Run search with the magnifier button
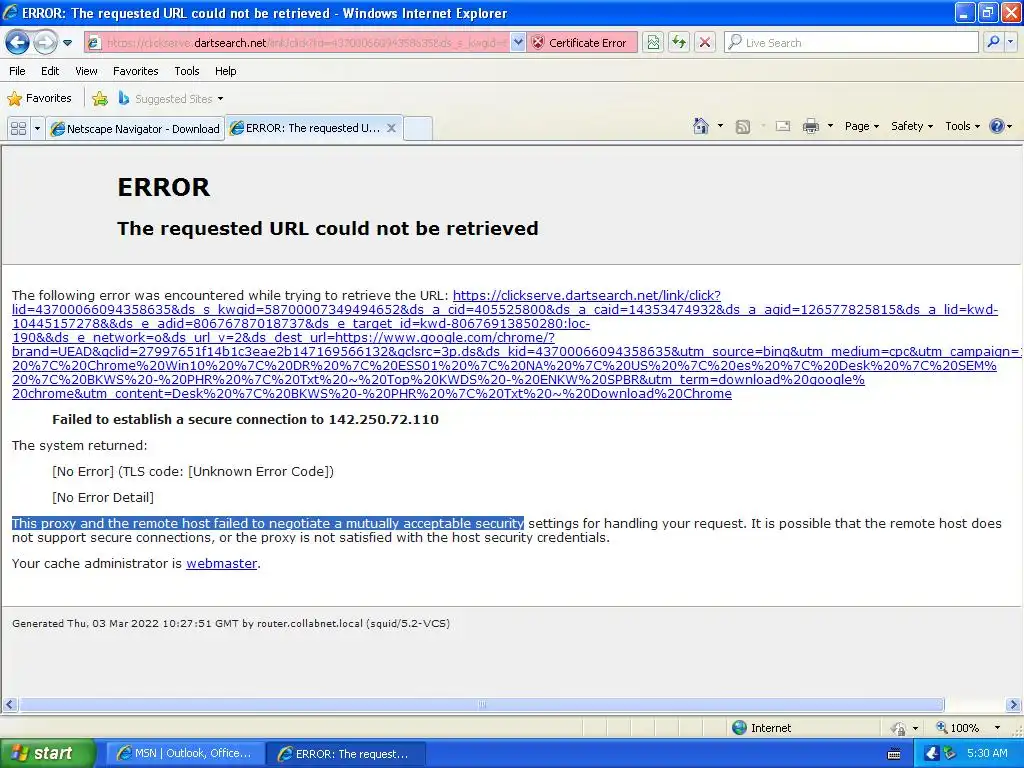1024x768 pixels. (x=993, y=42)
